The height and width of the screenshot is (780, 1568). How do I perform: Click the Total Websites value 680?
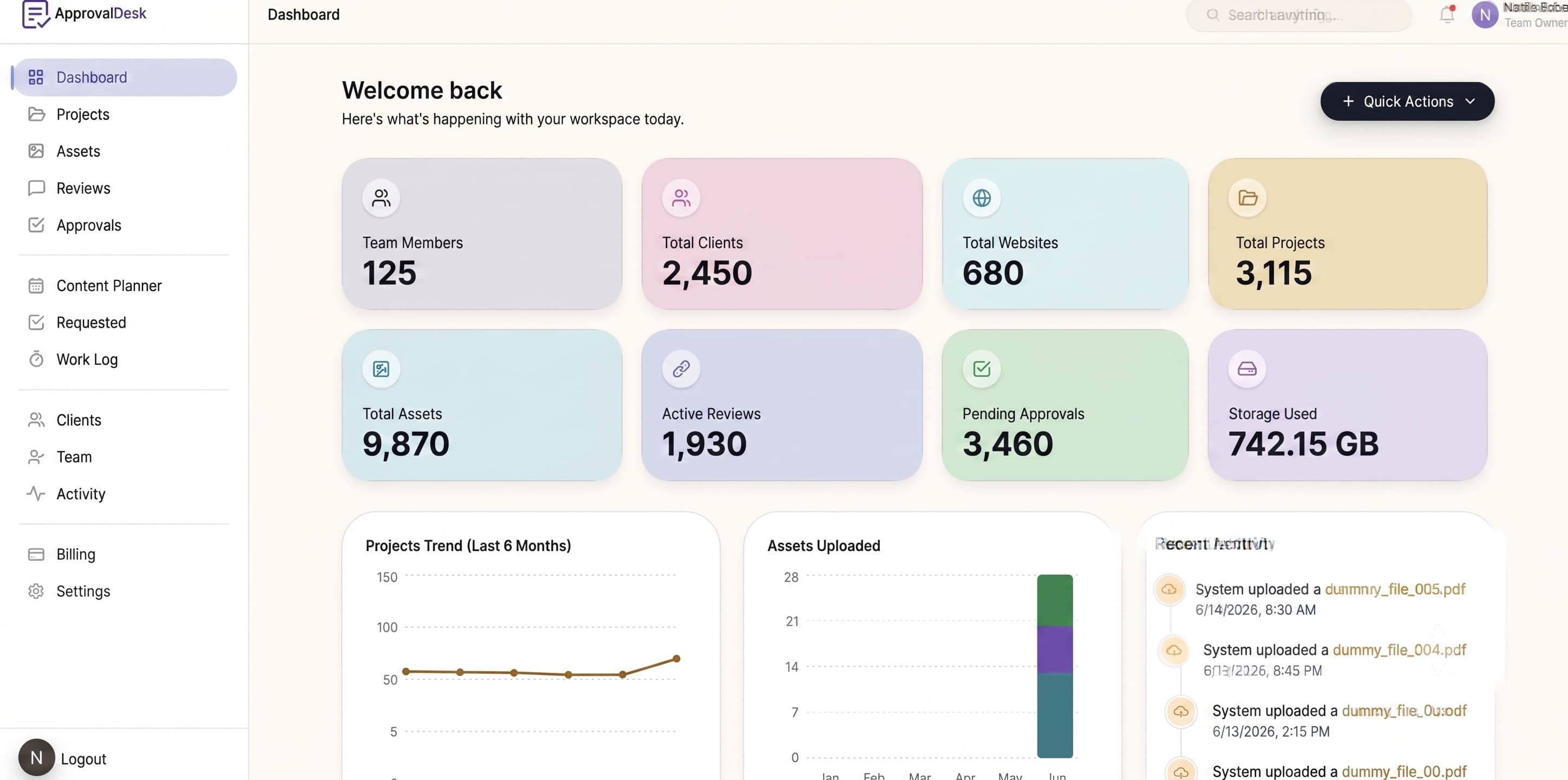993,273
